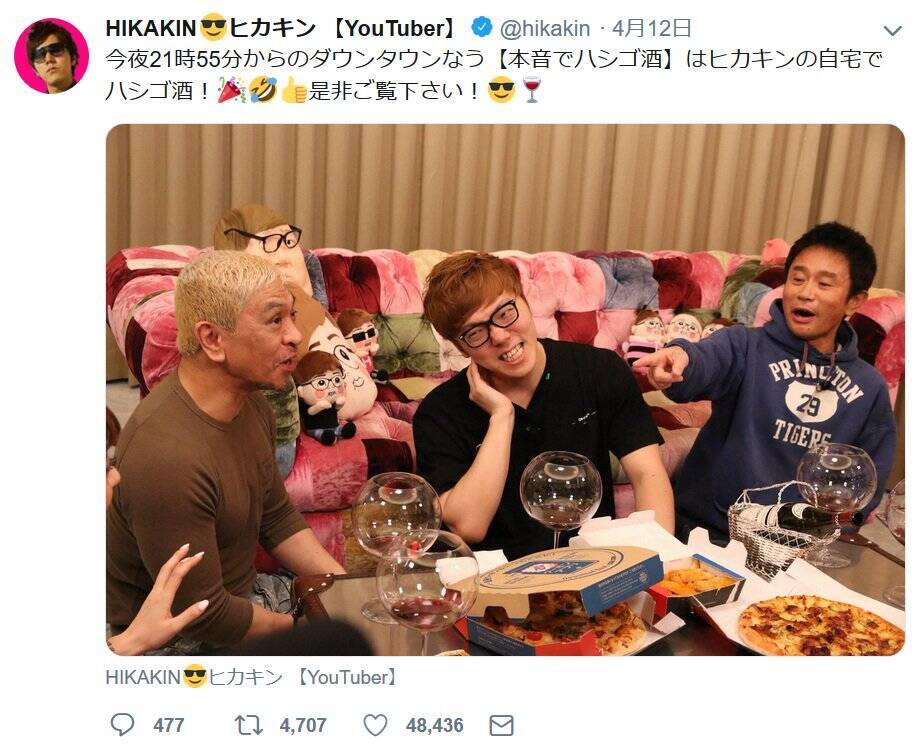This screenshot has height=747, width=923.
Task: Click the 4,707 retweets count
Action: click(x=303, y=725)
